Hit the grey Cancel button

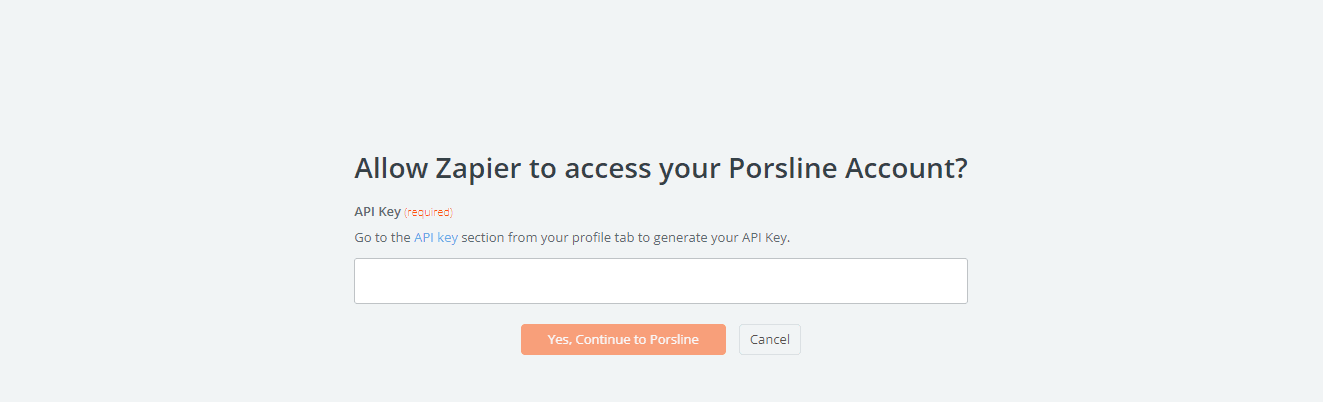[769, 340]
